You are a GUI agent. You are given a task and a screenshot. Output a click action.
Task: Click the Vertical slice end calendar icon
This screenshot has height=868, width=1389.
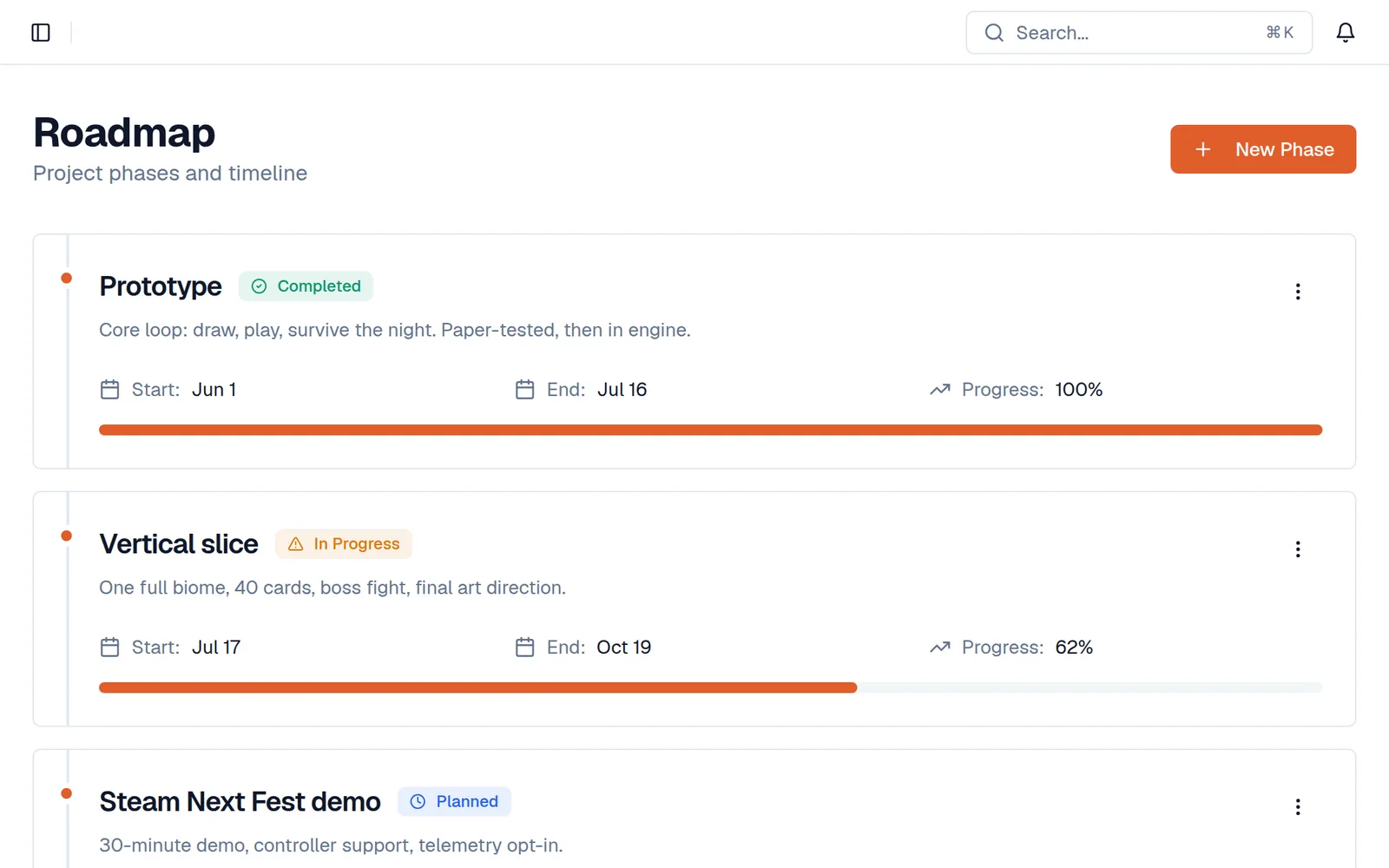[524, 648]
